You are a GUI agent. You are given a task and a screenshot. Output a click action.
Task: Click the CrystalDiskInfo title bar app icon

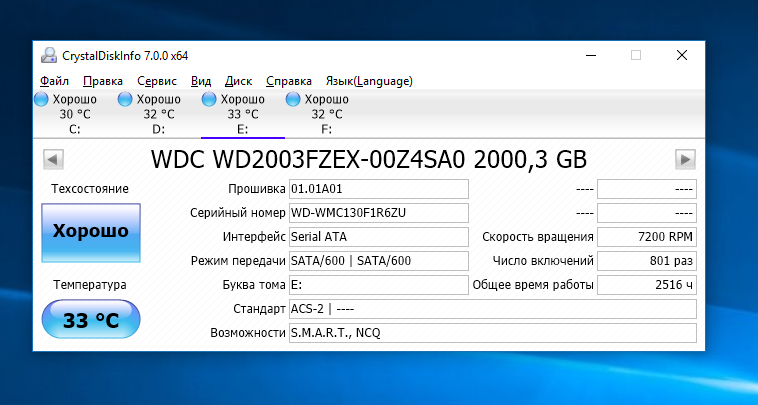point(49,56)
